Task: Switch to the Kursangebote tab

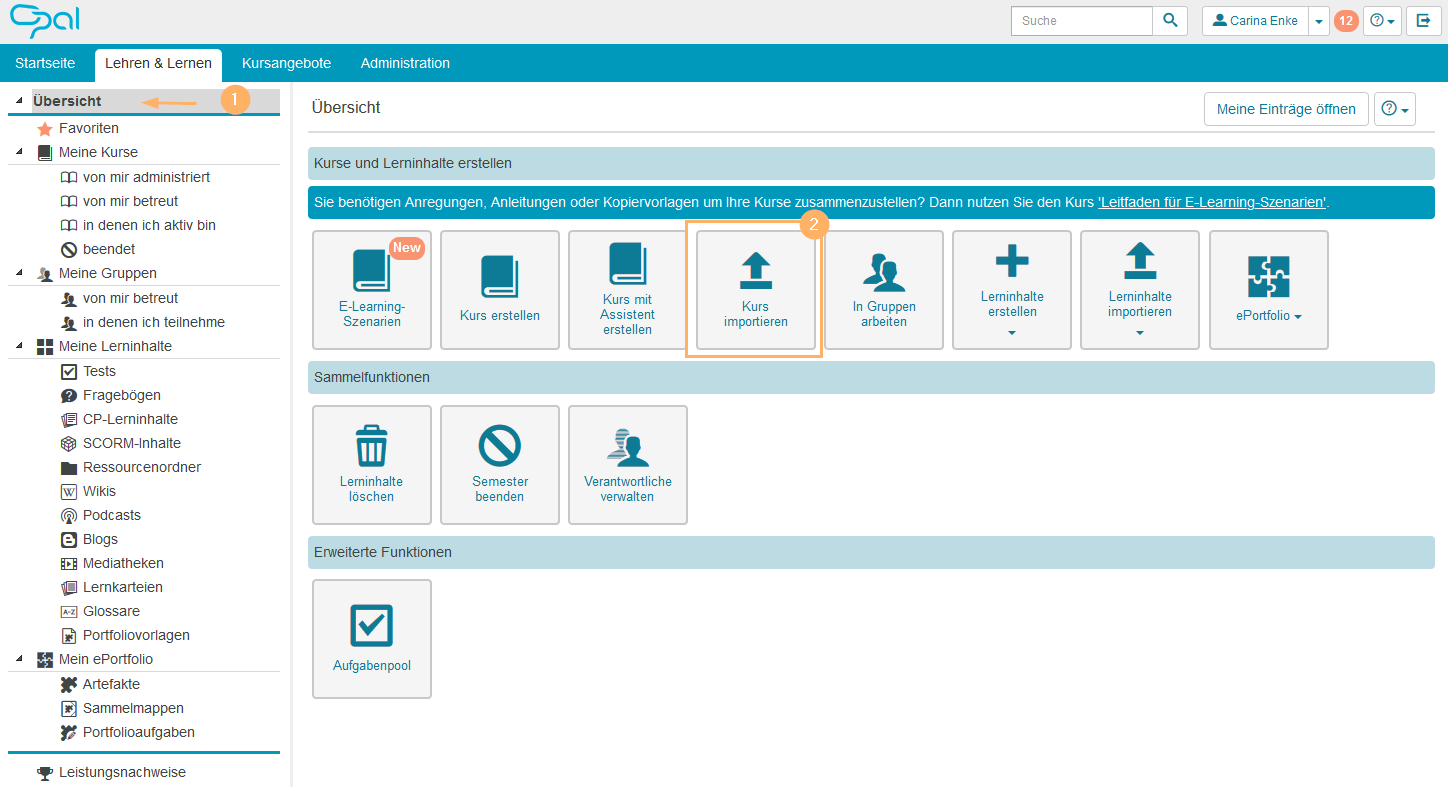Action: (286, 63)
